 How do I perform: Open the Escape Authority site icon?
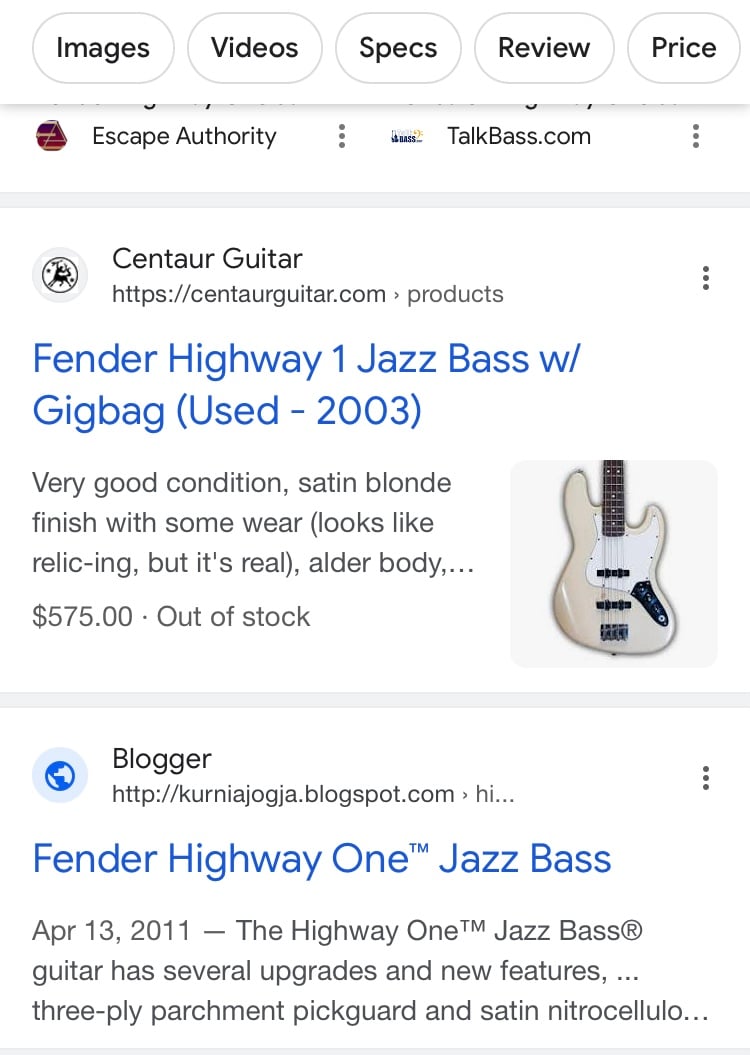(51, 136)
